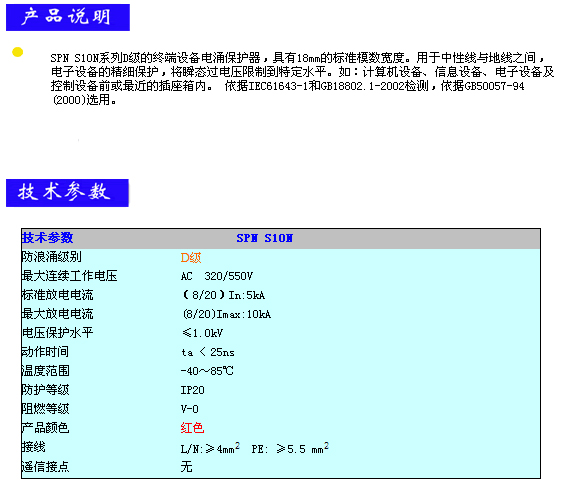Click the V-0 flame rating value

coord(190,409)
